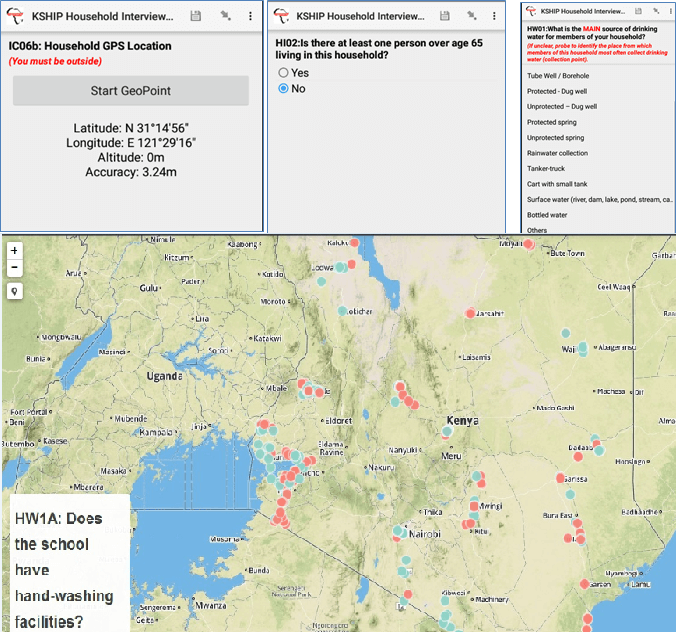Zoom out on the map with minus button
677x632 pixels.
click(x=14, y=268)
